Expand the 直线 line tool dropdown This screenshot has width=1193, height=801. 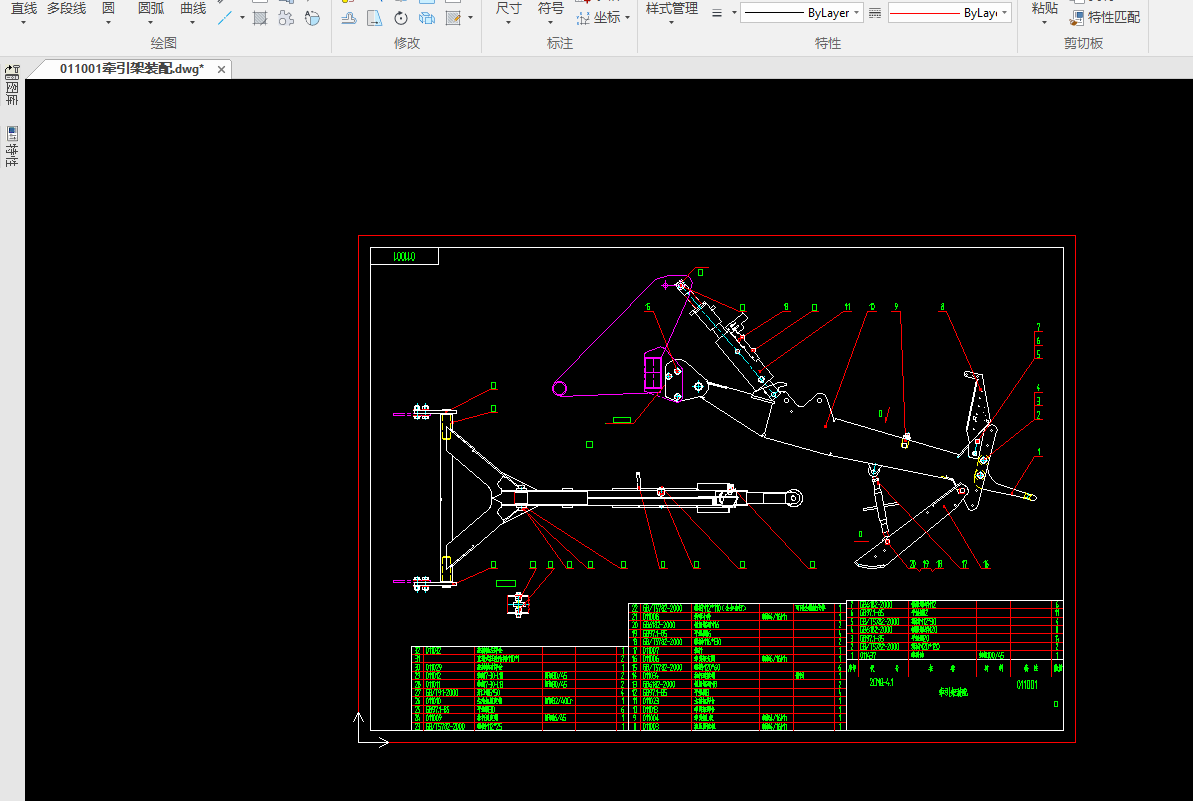tap(24, 21)
